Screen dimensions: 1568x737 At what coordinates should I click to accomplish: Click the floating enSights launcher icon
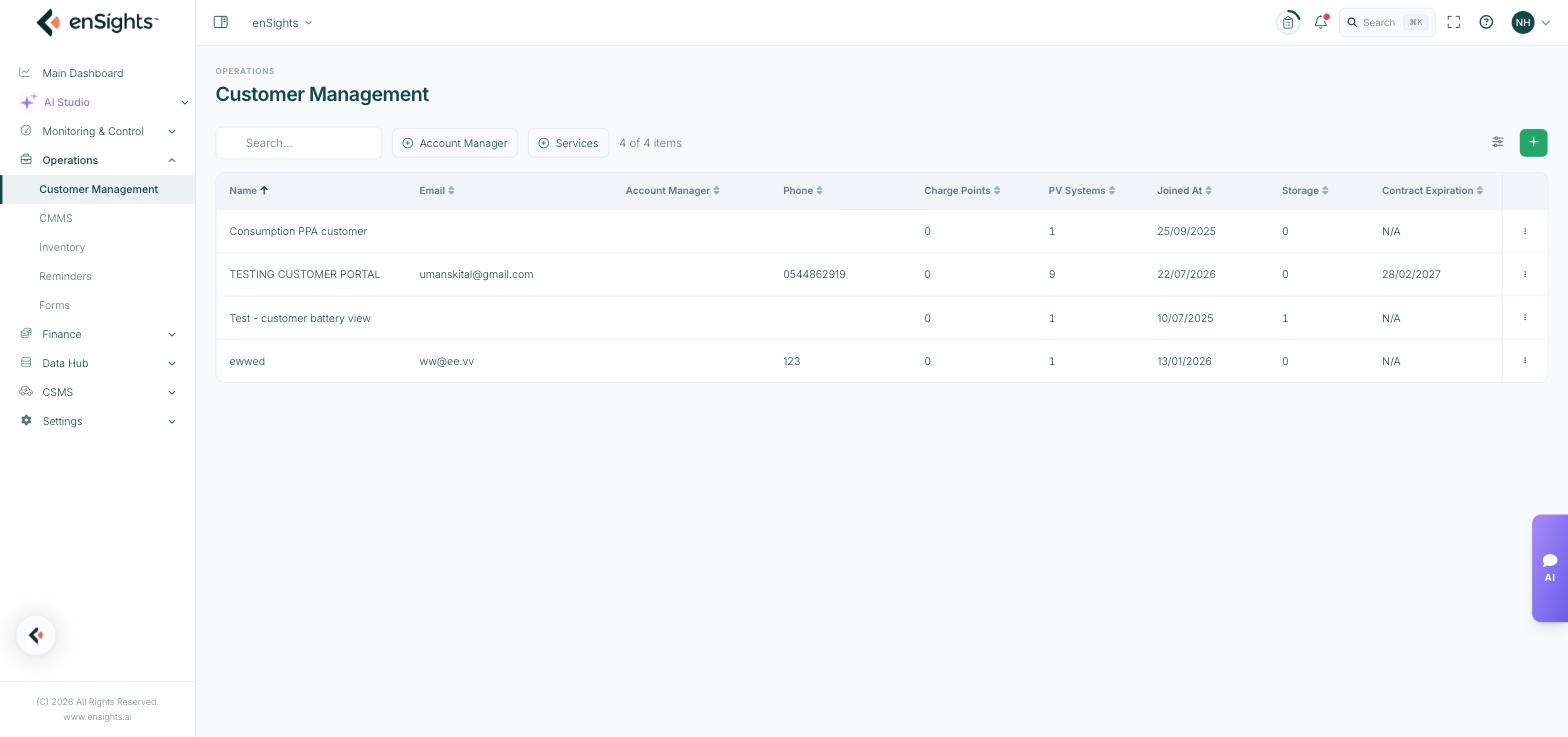(x=36, y=635)
